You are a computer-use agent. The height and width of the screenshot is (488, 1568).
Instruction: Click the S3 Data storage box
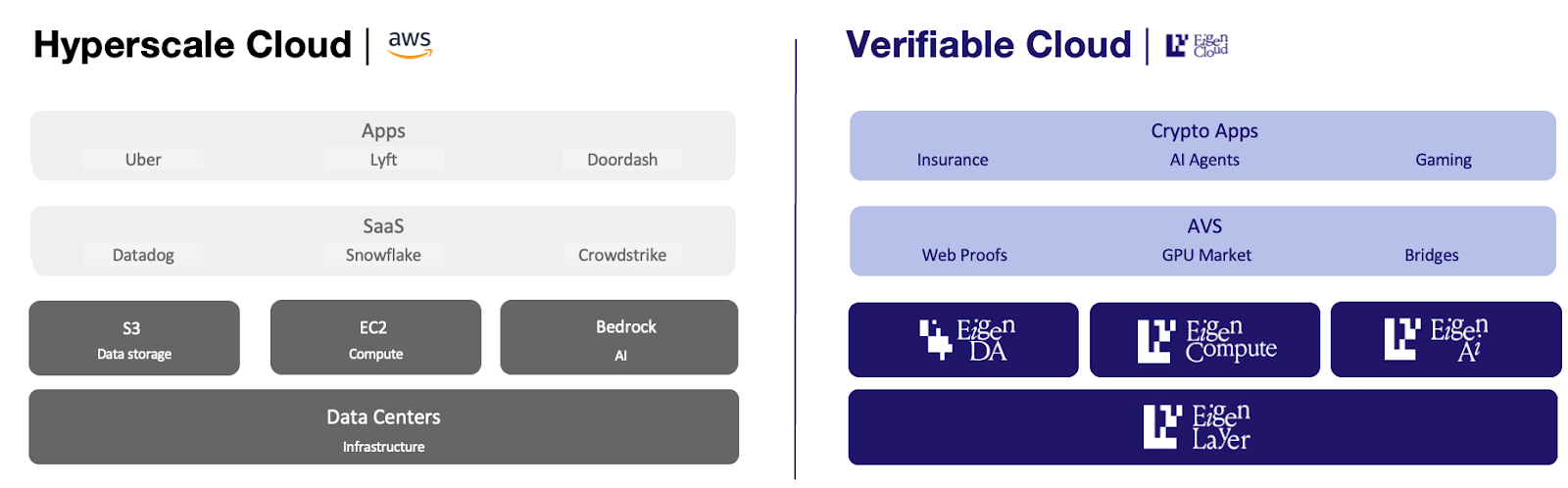pos(134,338)
